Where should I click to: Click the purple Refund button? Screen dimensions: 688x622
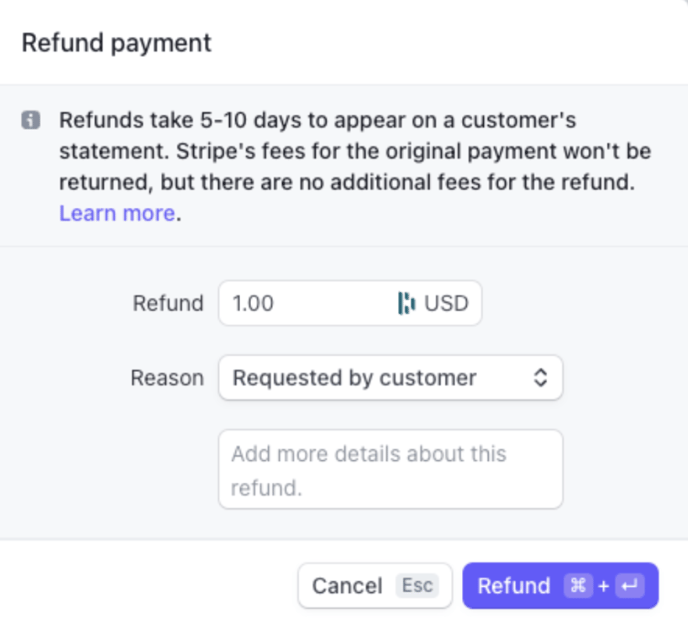514,586
